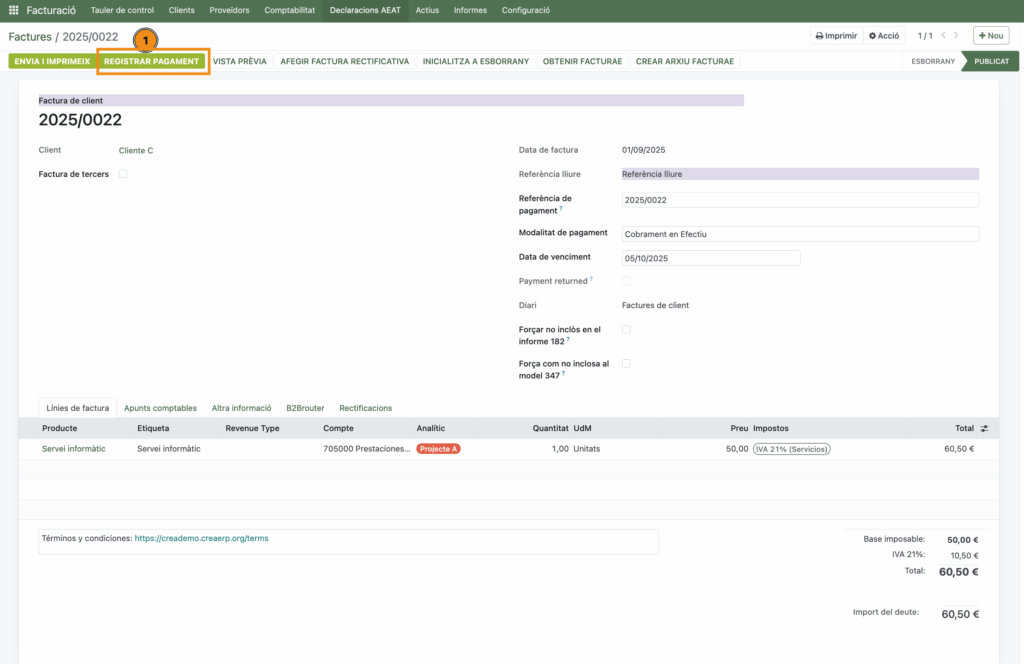This screenshot has width=1024, height=664.
Task: Click help icon next to informe 182
Action: (568, 340)
